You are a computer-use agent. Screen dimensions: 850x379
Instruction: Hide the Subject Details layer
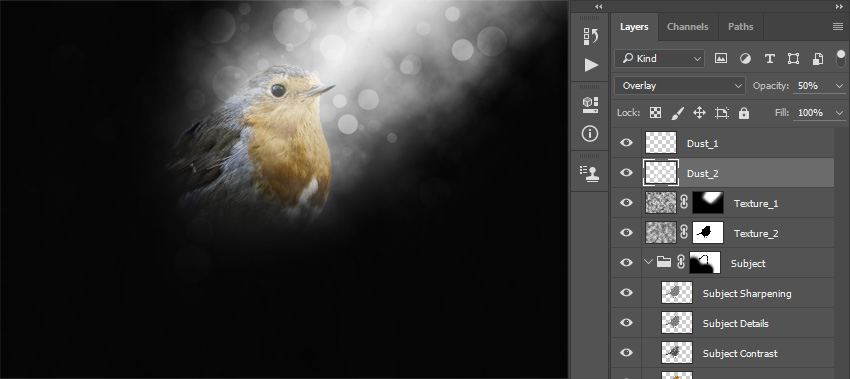626,323
